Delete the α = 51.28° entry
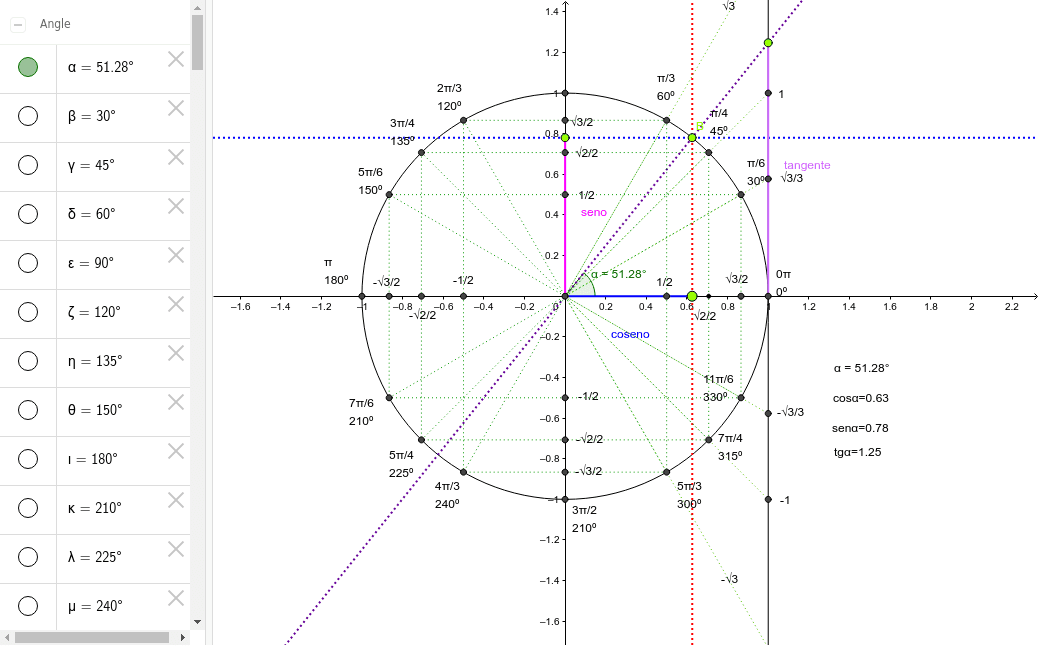1040x647 pixels. 176,59
